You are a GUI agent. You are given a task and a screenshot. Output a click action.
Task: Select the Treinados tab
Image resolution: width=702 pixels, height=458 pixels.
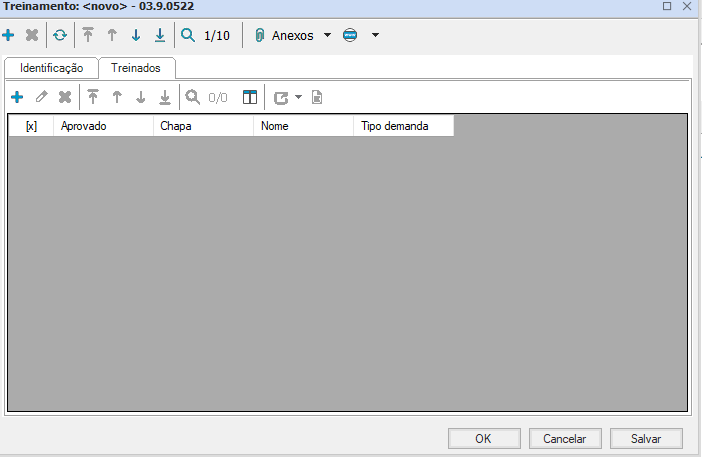136,68
